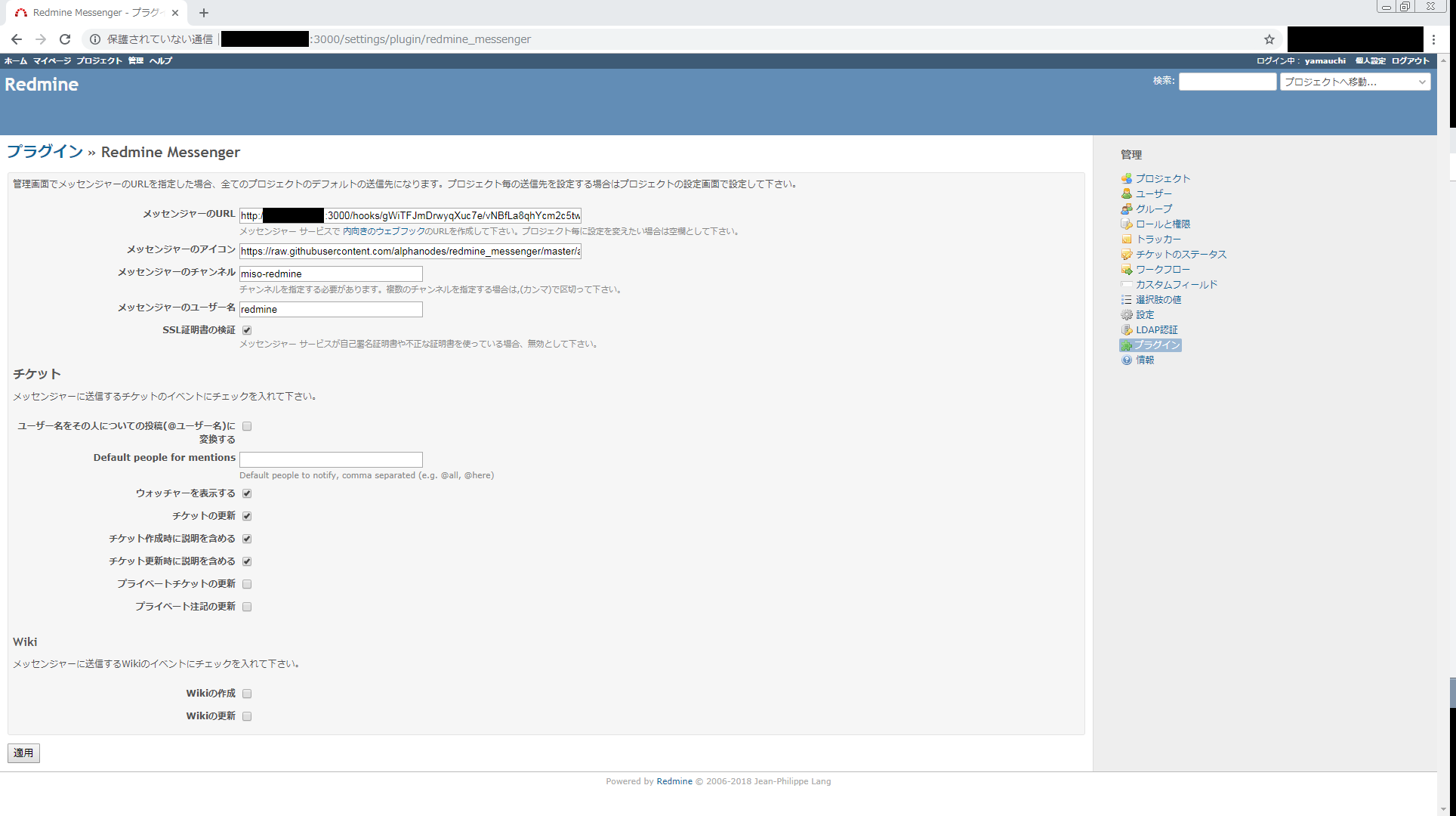Click the Projects icon in admin sidebar

tap(1126, 179)
